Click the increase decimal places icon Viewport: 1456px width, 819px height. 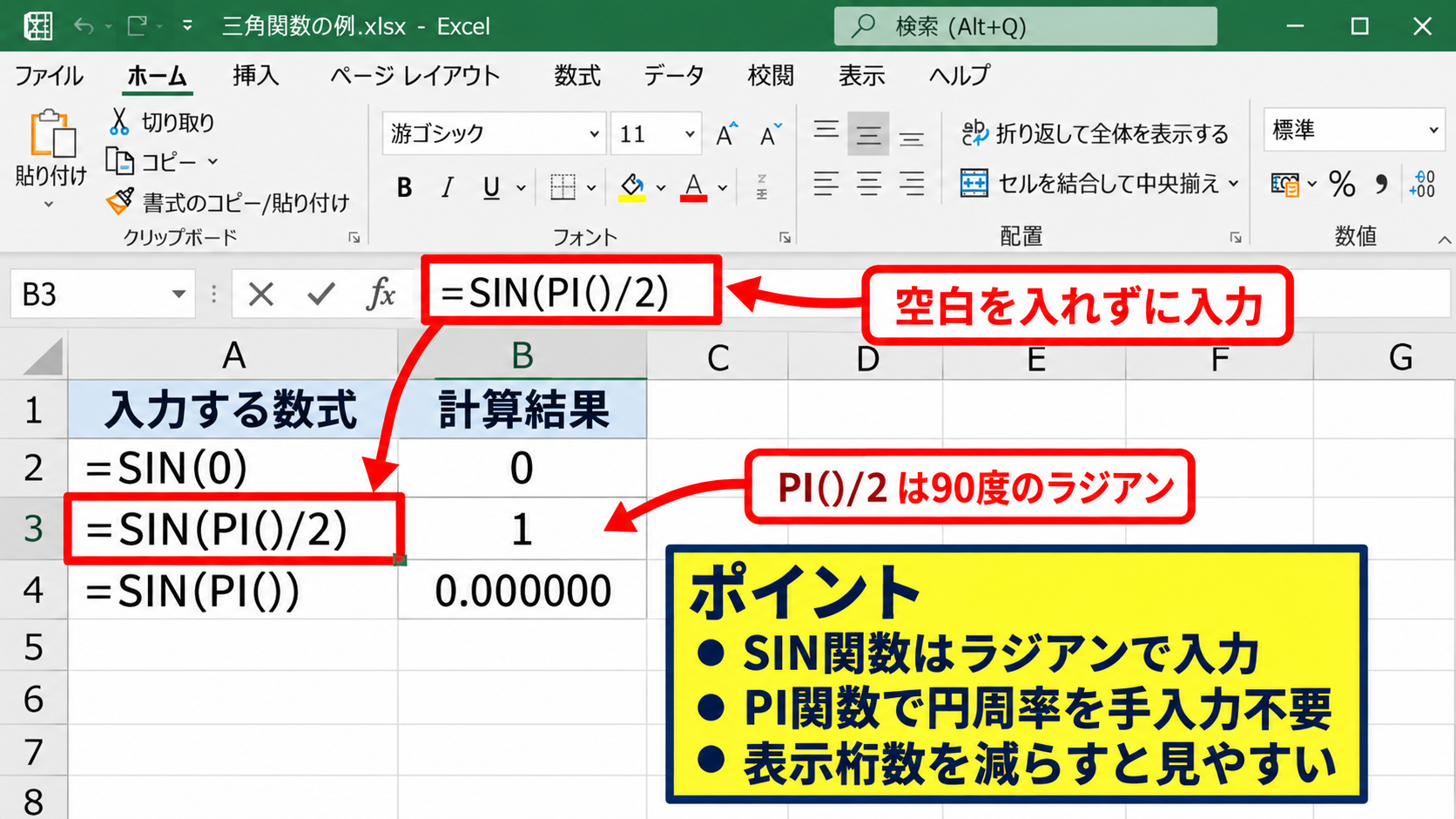pos(1422,184)
